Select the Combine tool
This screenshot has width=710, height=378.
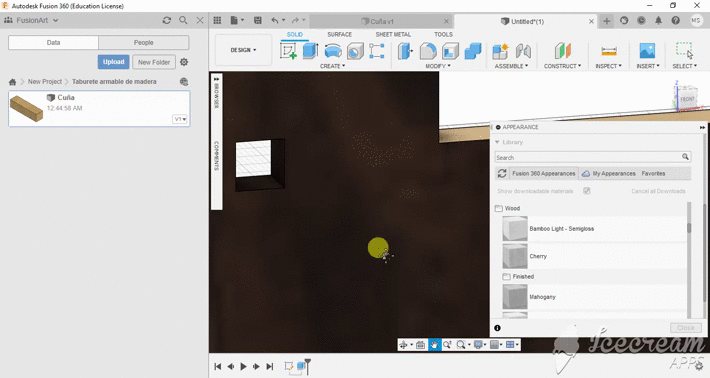473,51
